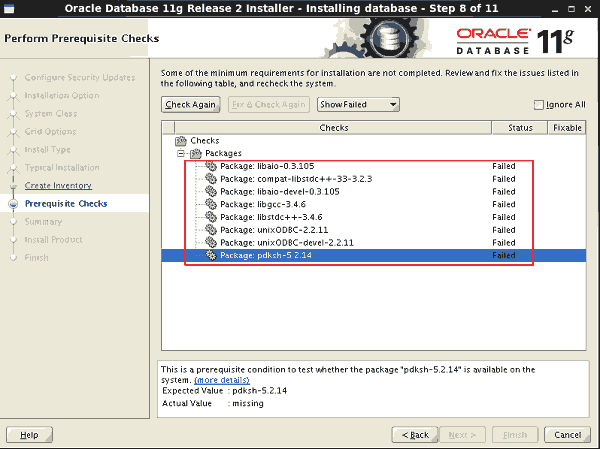Click System Class step
This screenshot has width=600, height=449.
[51, 114]
